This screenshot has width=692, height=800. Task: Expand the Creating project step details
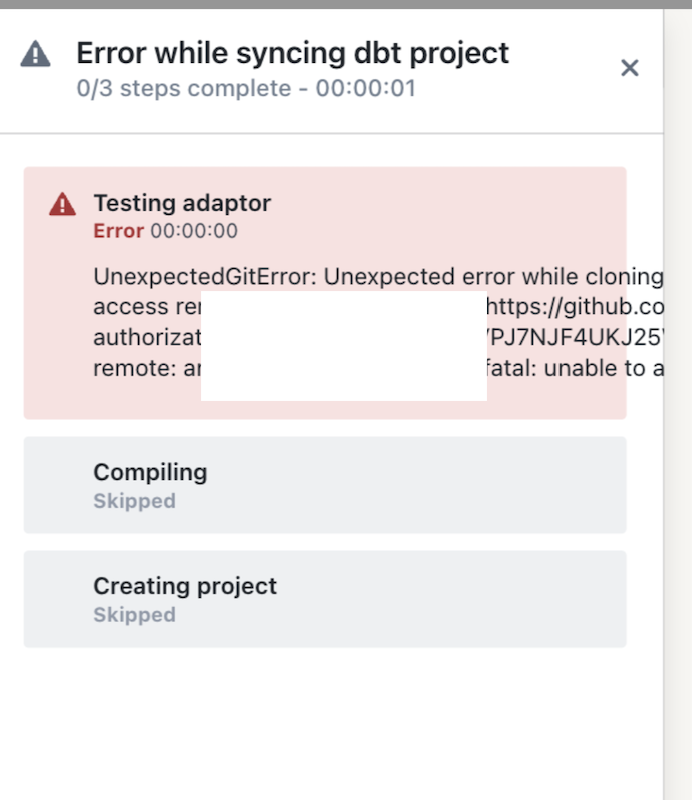click(324, 597)
